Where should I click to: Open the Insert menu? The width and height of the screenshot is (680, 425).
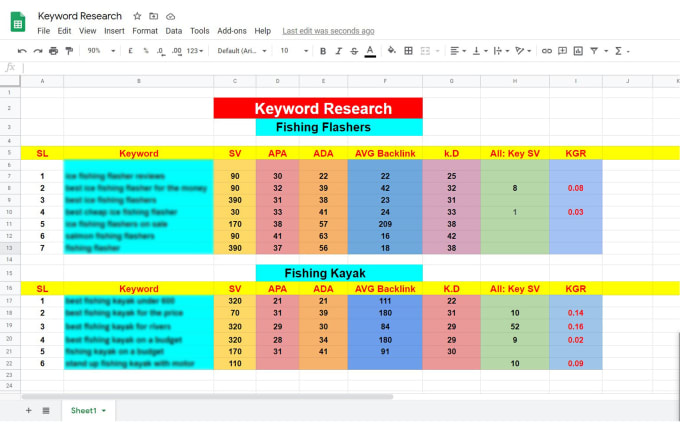(114, 31)
